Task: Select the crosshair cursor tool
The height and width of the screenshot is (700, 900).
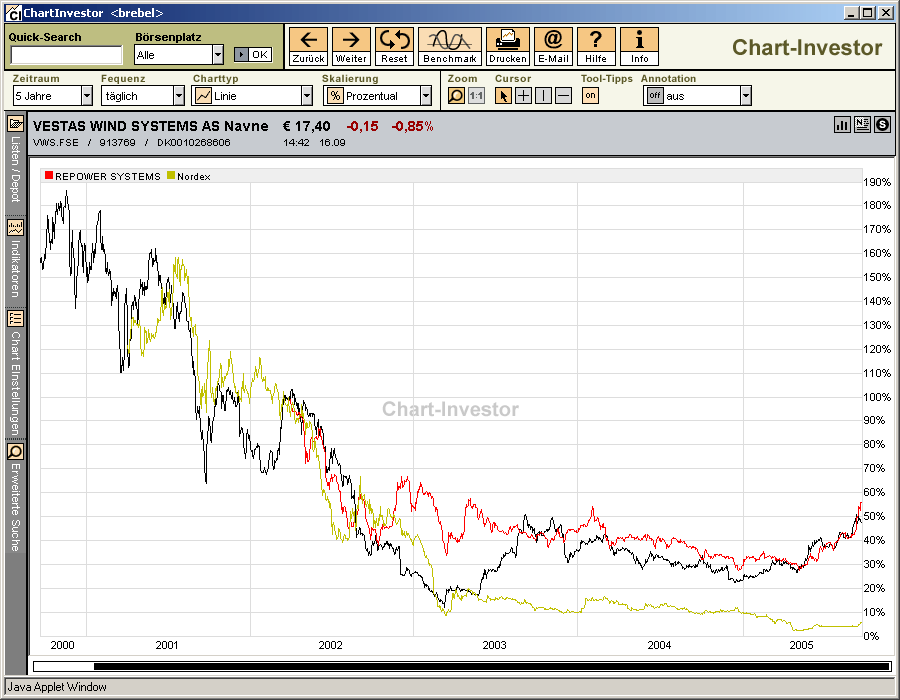Action: point(522,96)
